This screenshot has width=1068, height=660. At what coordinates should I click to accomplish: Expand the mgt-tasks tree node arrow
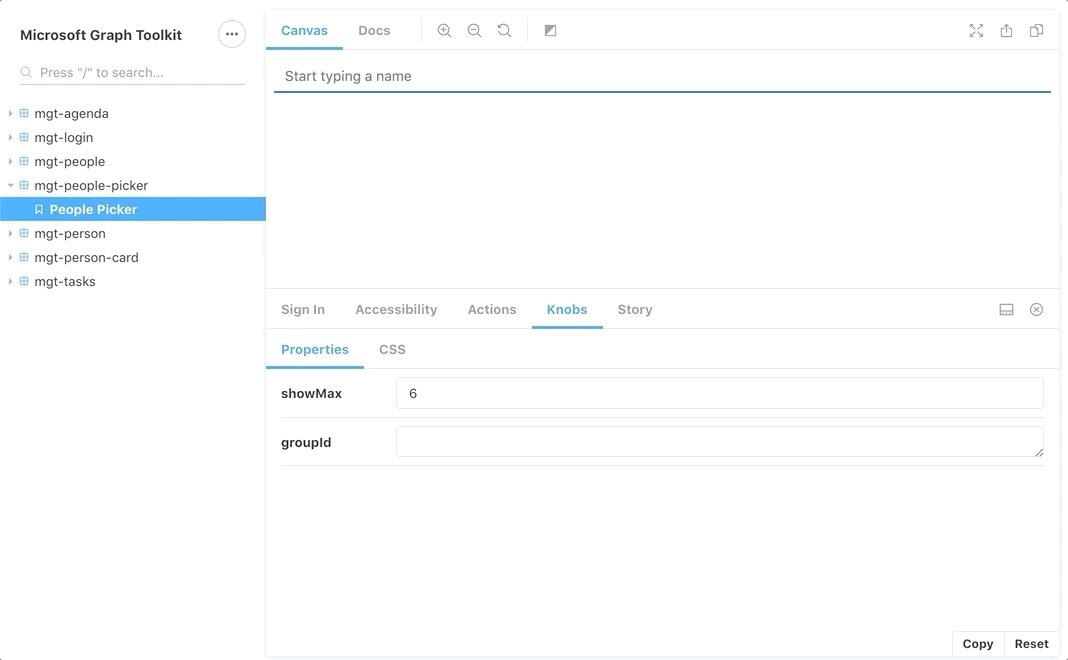pyautogui.click(x=10, y=281)
